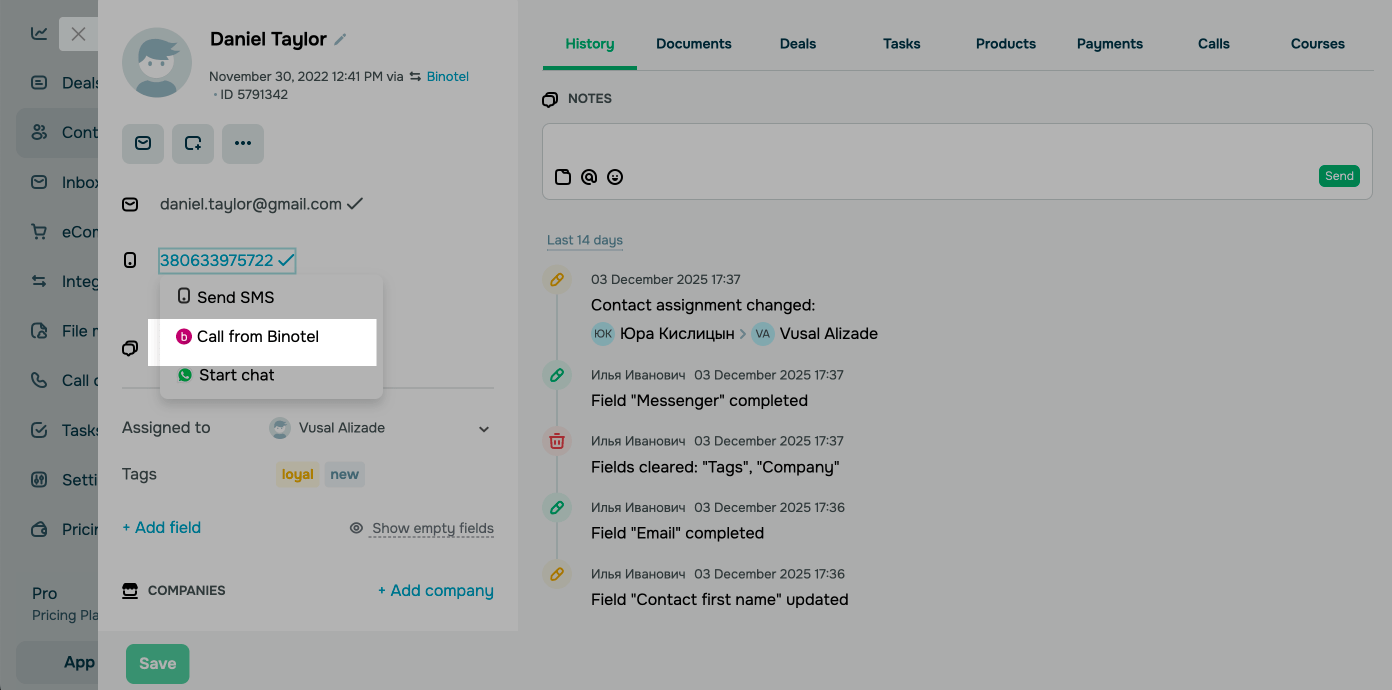Choose Start chat WhatsApp option
The height and width of the screenshot is (690, 1392).
tap(236, 376)
